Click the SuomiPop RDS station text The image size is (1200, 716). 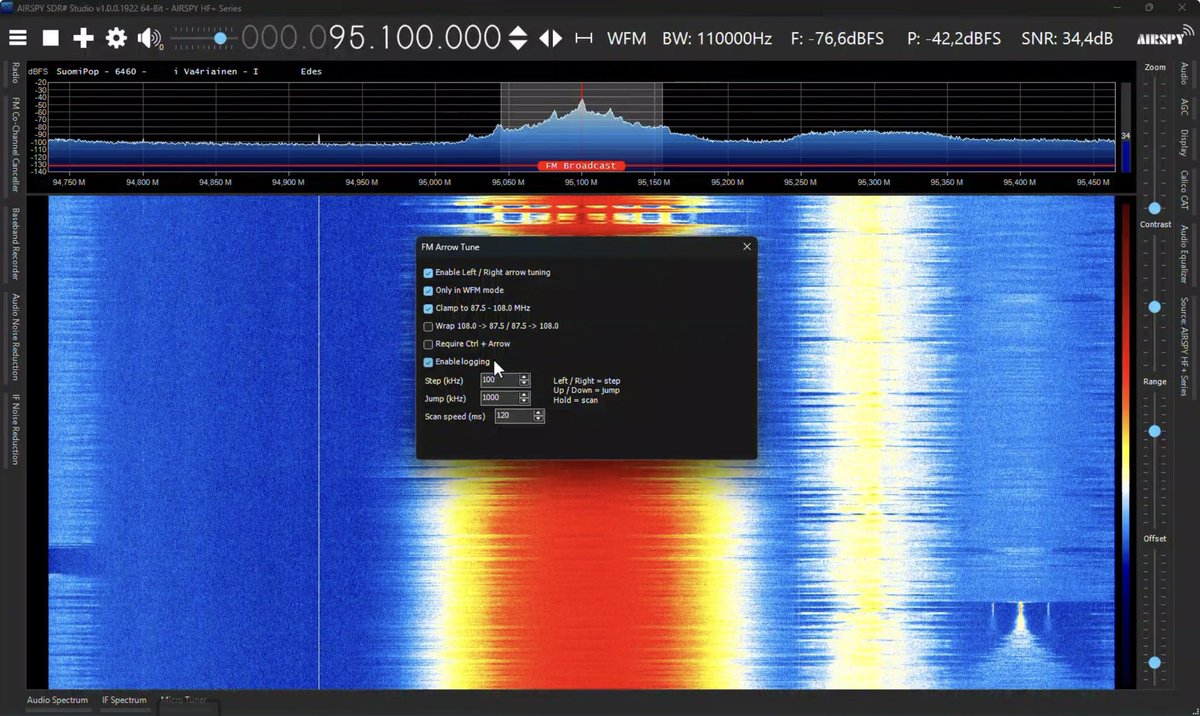coord(78,72)
